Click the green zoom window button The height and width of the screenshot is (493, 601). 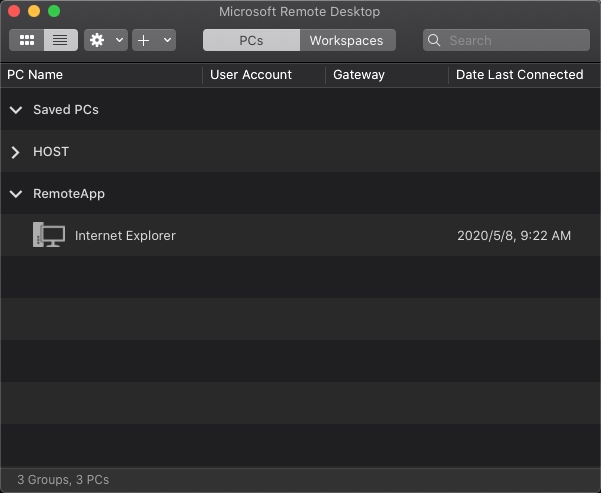pos(54,11)
